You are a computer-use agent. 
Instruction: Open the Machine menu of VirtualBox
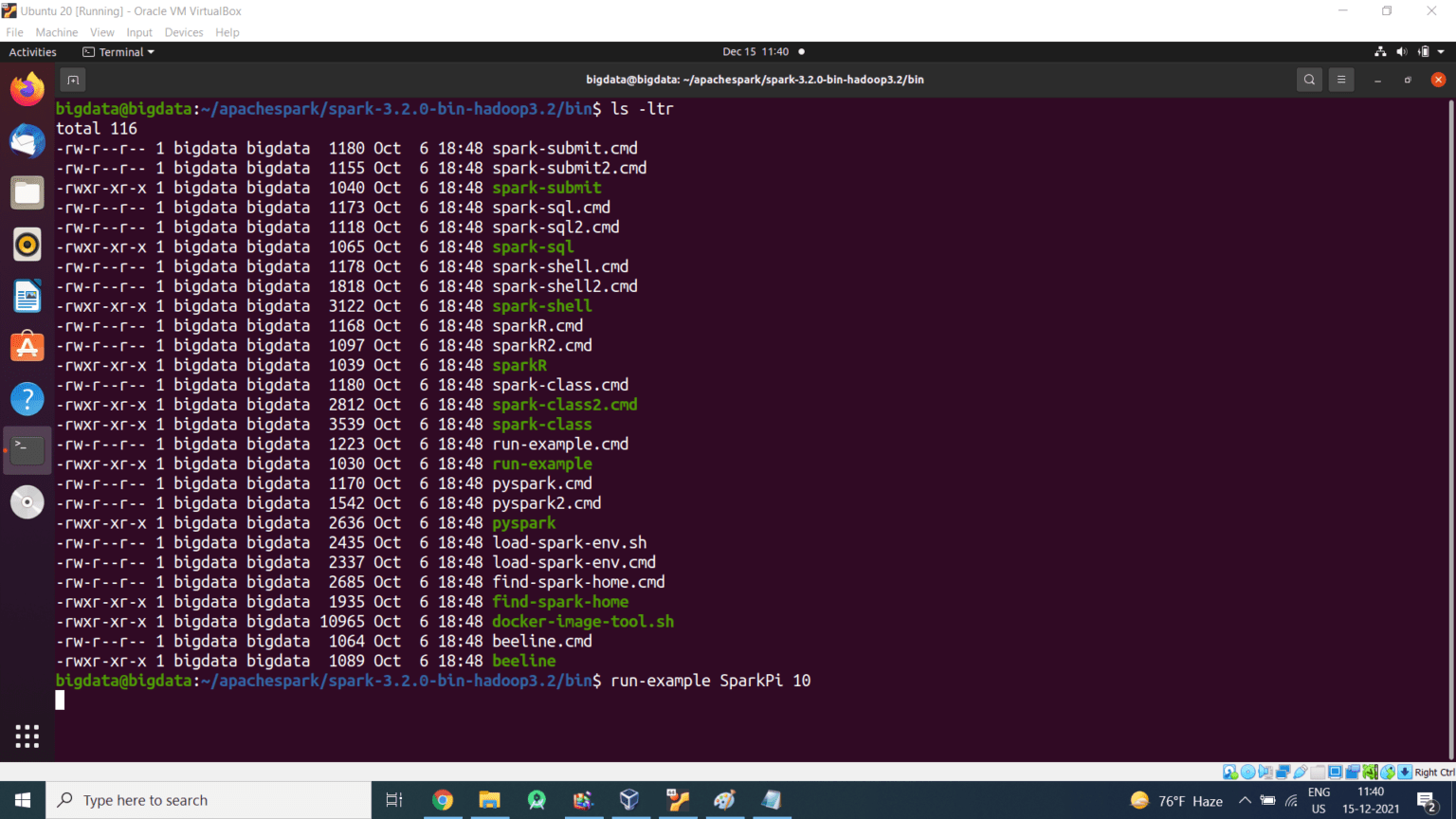click(56, 31)
